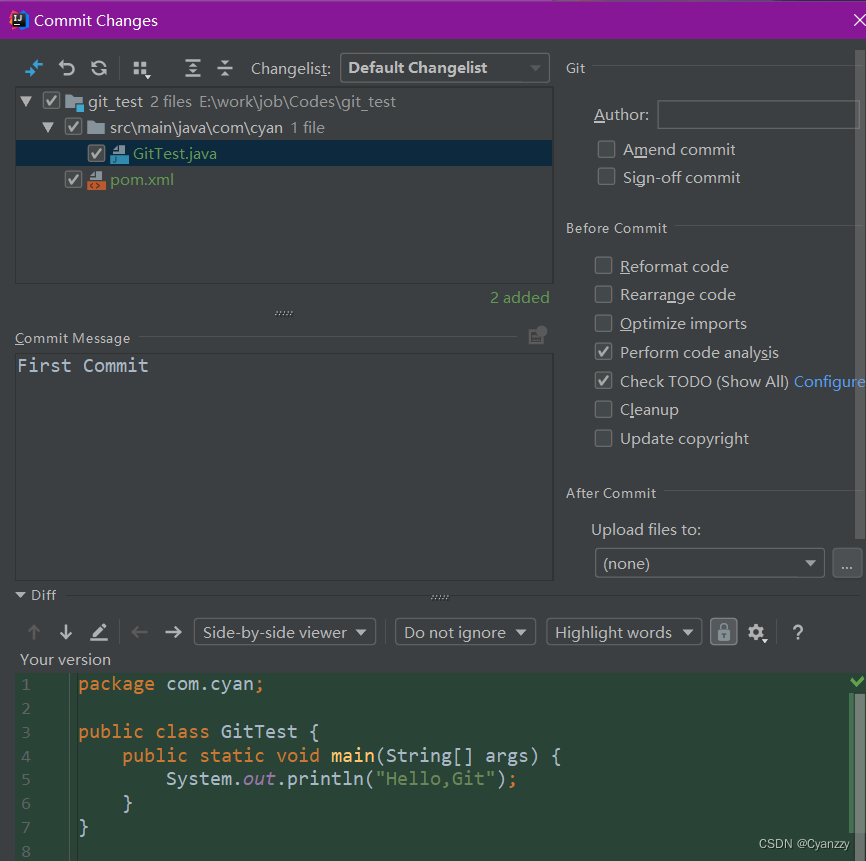Screen dimensions: 866x861
Task: Enable the Amend commit checkbox
Action: pyautogui.click(x=606, y=149)
